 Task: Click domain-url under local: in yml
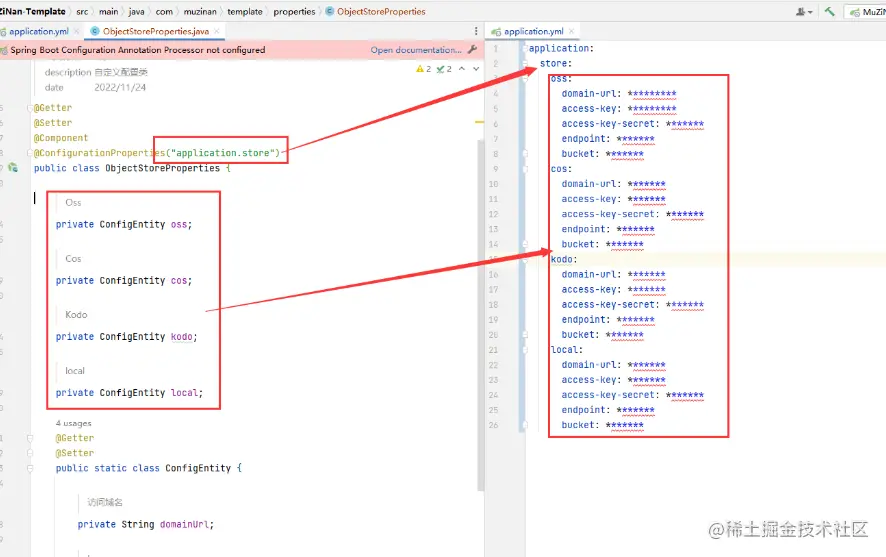click(x=591, y=365)
